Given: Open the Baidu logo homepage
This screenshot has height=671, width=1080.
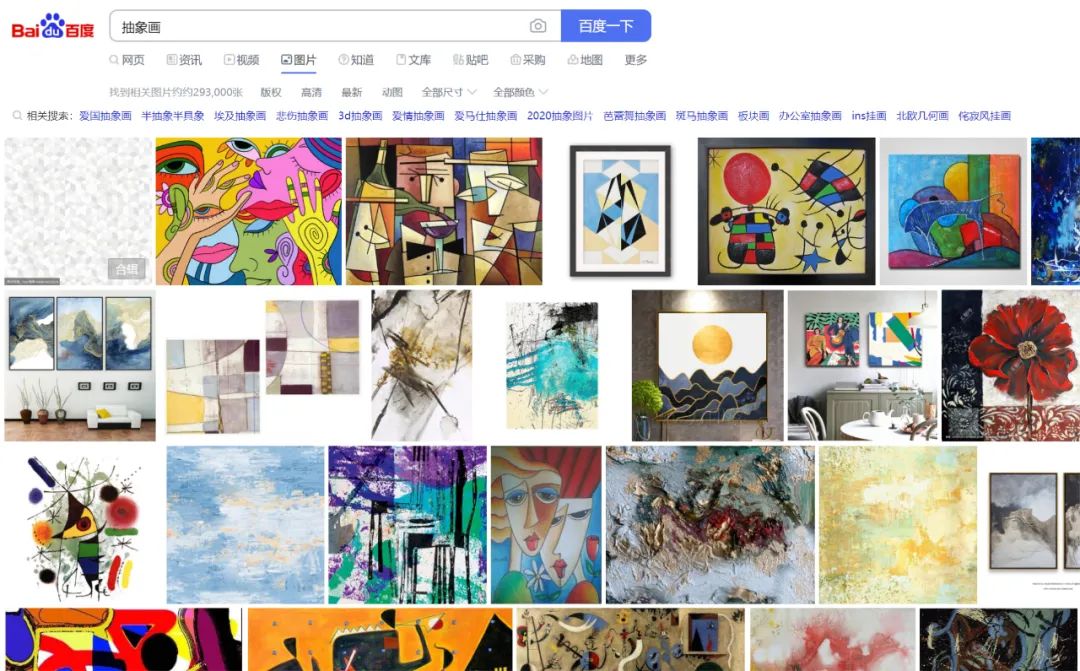Looking at the screenshot, I should 53,27.
